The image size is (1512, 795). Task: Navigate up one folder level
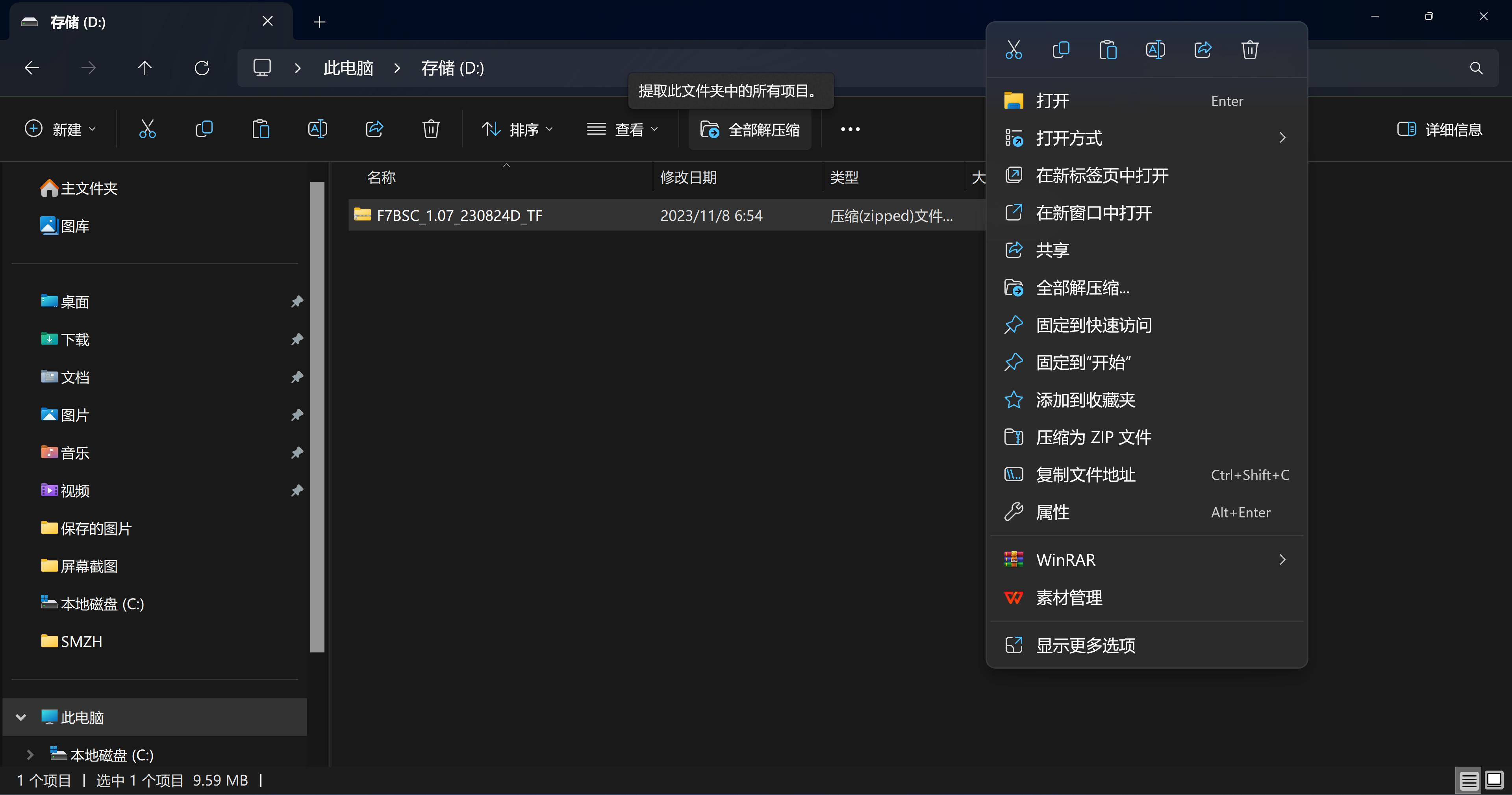click(145, 68)
